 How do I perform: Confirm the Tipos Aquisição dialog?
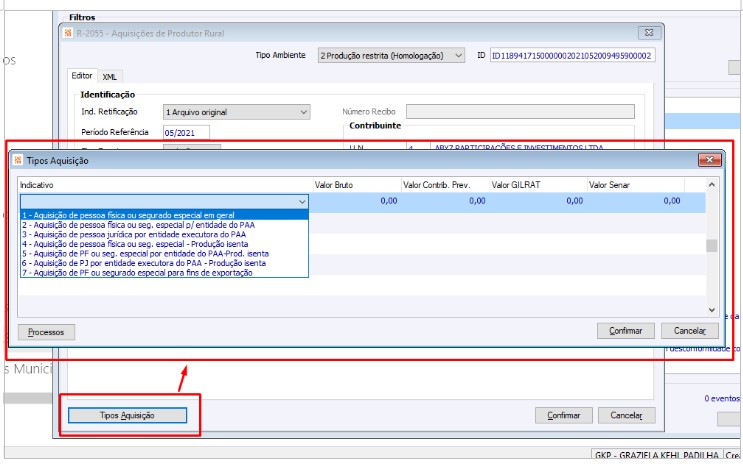(625, 331)
